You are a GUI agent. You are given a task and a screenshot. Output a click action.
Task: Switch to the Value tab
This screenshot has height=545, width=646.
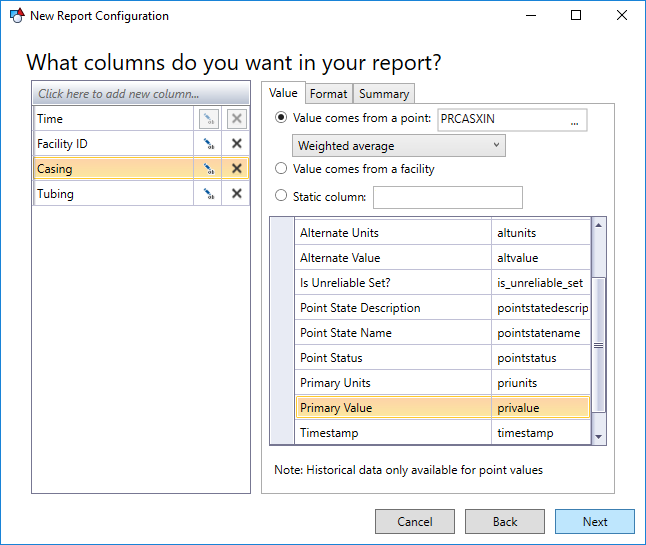[x=283, y=93]
